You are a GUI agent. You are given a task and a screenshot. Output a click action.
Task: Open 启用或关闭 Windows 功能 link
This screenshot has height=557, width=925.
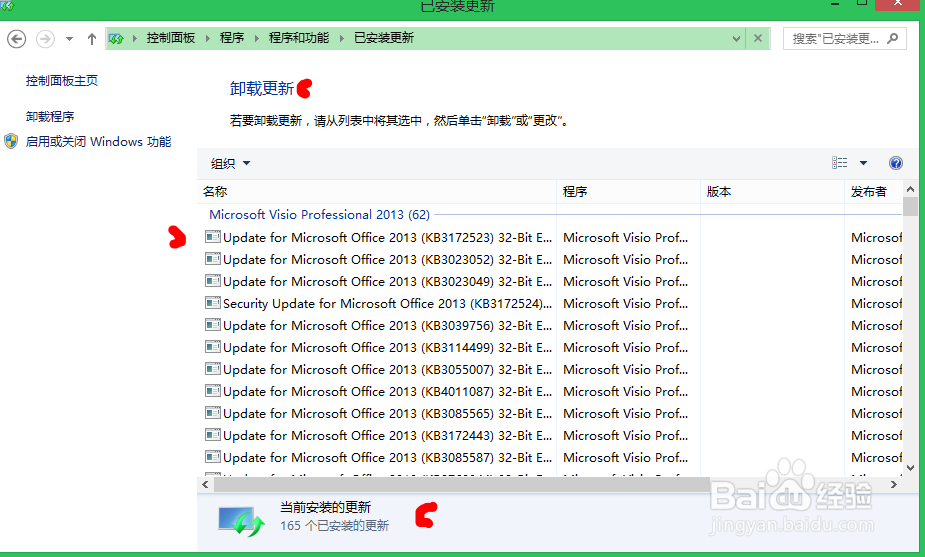[99, 142]
